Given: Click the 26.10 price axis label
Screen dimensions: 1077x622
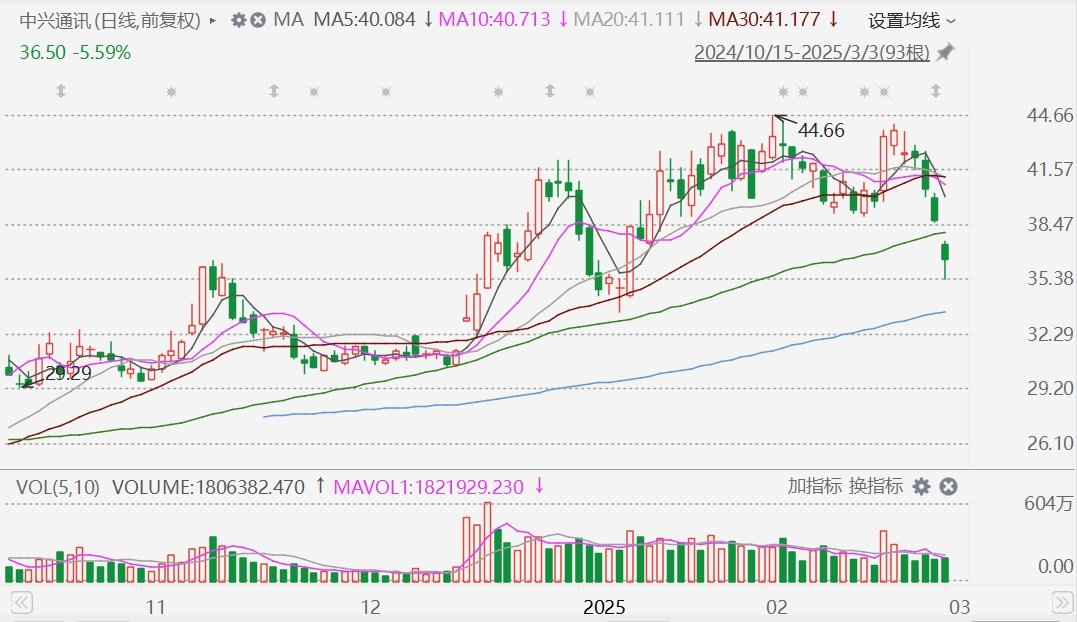Looking at the screenshot, I should pos(1050,444).
